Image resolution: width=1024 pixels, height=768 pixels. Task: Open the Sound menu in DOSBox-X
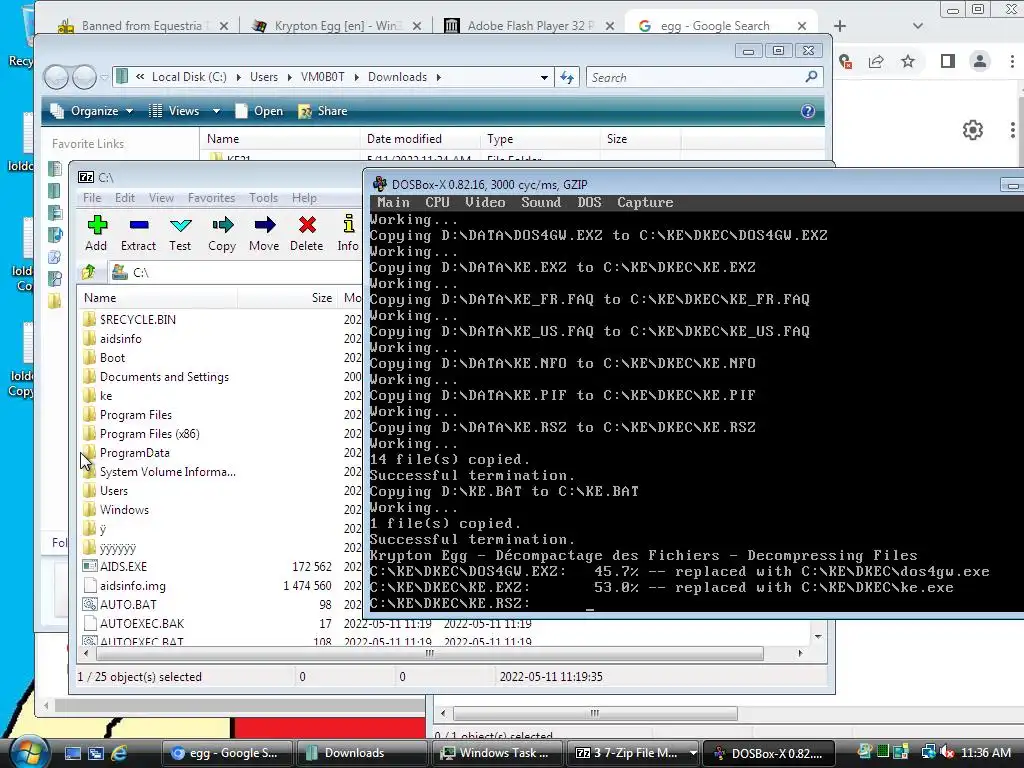coord(541,202)
